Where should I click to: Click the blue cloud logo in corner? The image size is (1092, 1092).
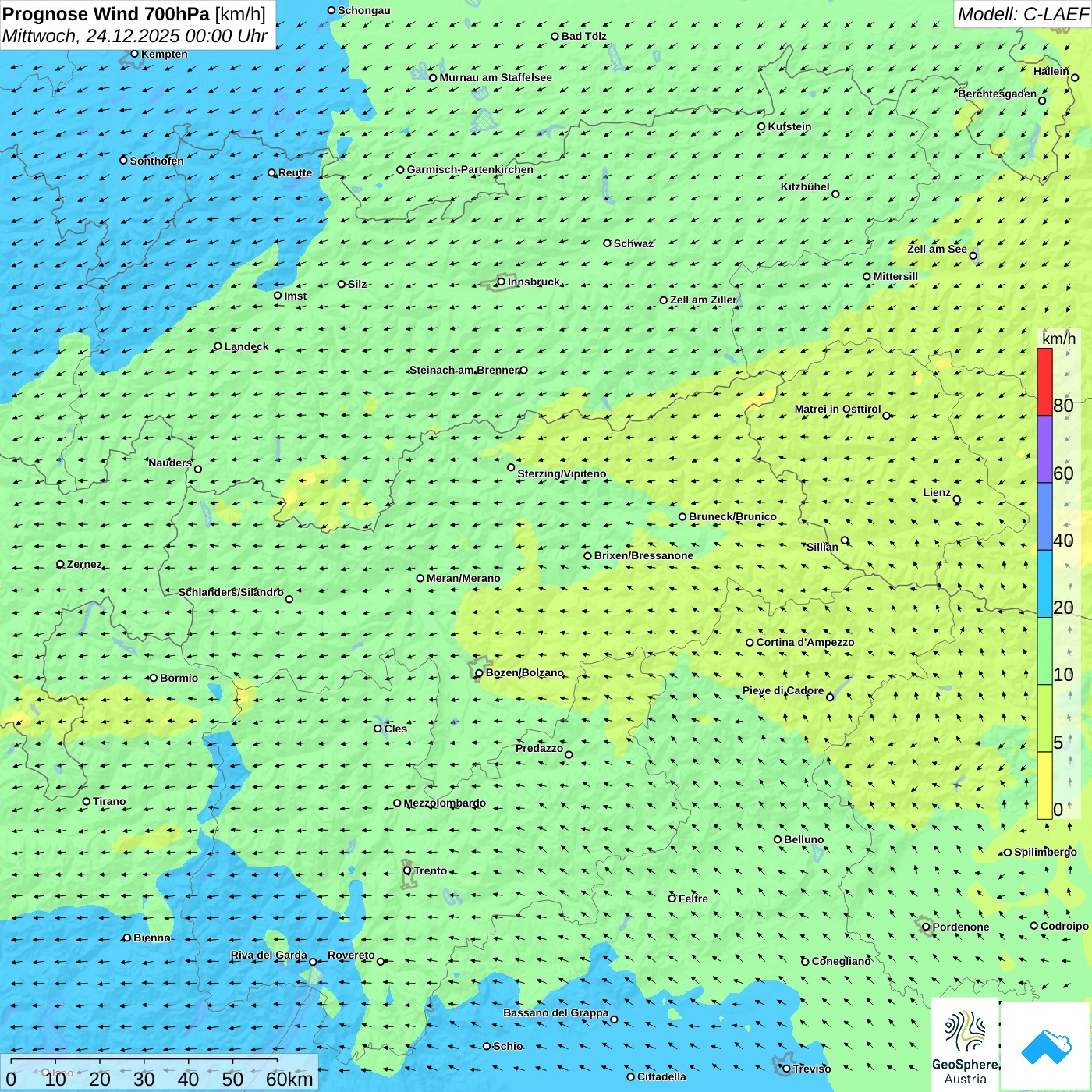coord(1046,1045)
